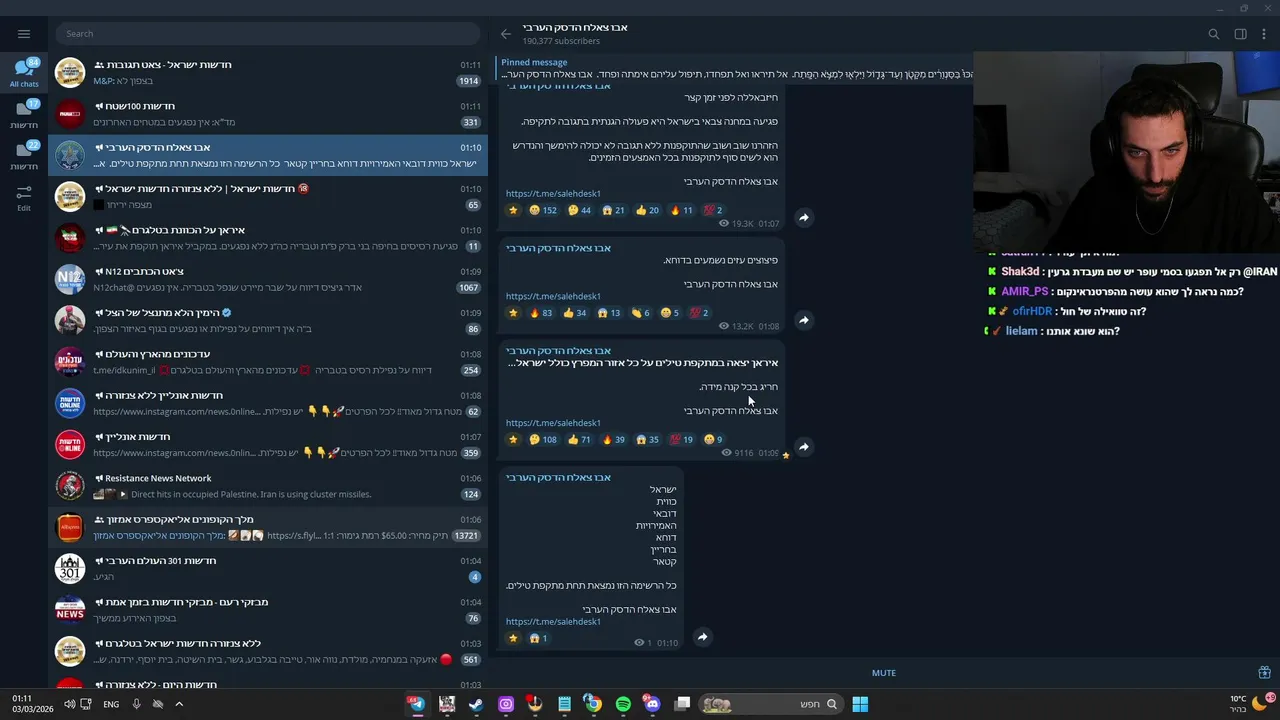The image size is (1280, 720).
Task: Toggle the thumbs-up reaction showing 20
Action: [x=647, y=210]
